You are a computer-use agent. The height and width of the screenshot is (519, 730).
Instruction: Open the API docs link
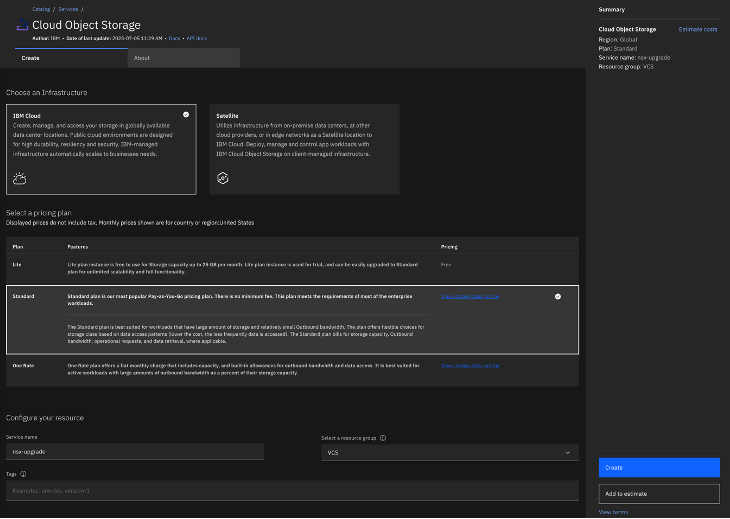click(196, 38)
